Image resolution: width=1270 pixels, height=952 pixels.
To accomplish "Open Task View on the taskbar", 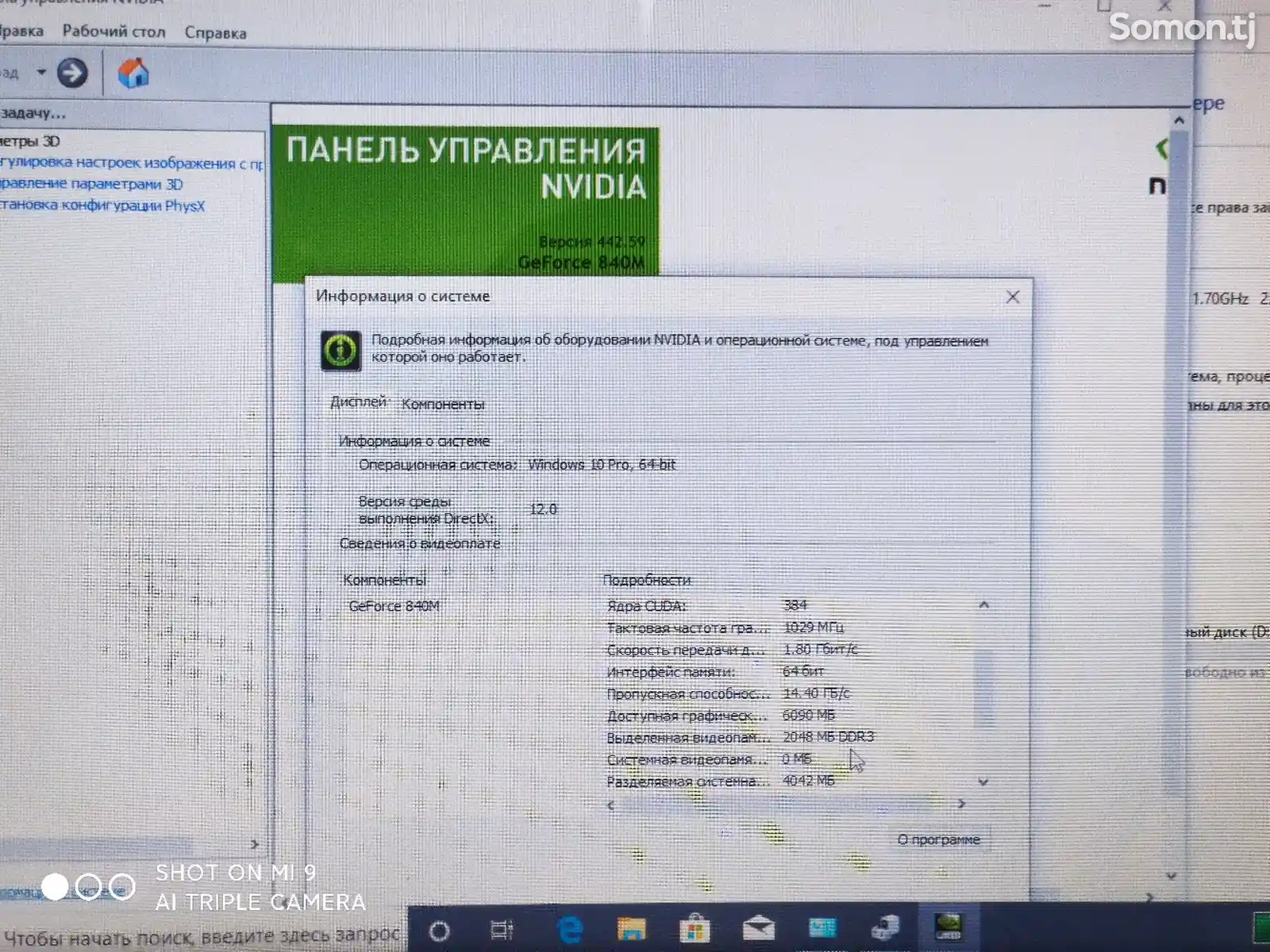I will click(x=502, y=930).
